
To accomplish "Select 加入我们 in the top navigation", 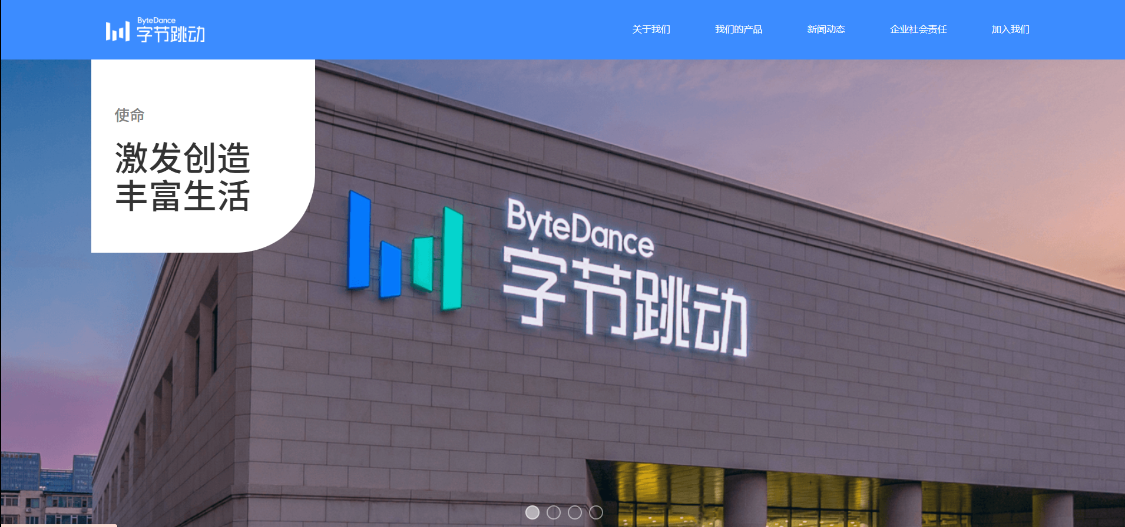I will click(1010, 29).
